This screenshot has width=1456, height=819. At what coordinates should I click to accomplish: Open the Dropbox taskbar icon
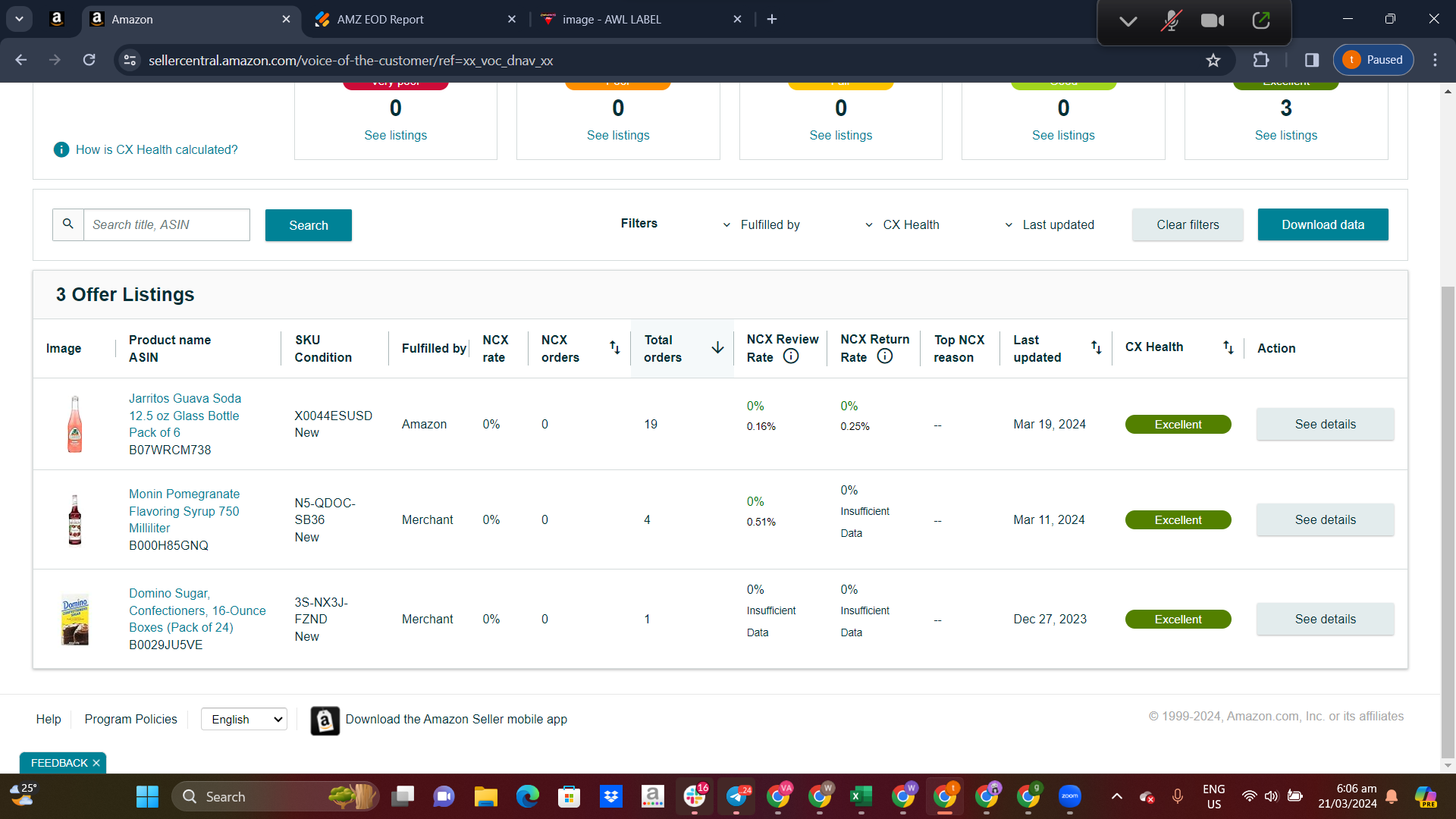coord(610,797)
